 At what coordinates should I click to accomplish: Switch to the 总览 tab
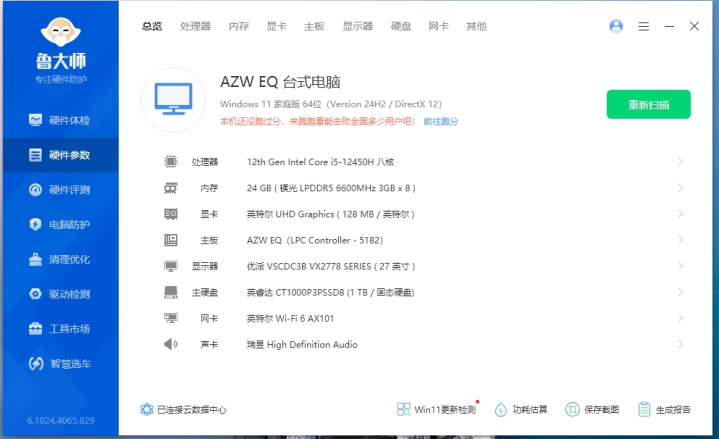click(152, 26)
